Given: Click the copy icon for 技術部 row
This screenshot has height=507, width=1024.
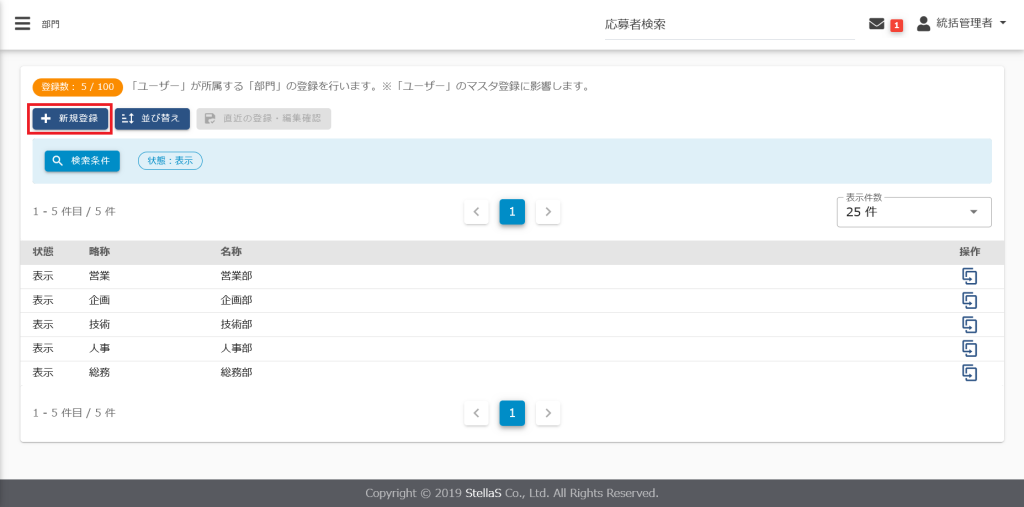Looking at the screenshot, I should (968, 324).
